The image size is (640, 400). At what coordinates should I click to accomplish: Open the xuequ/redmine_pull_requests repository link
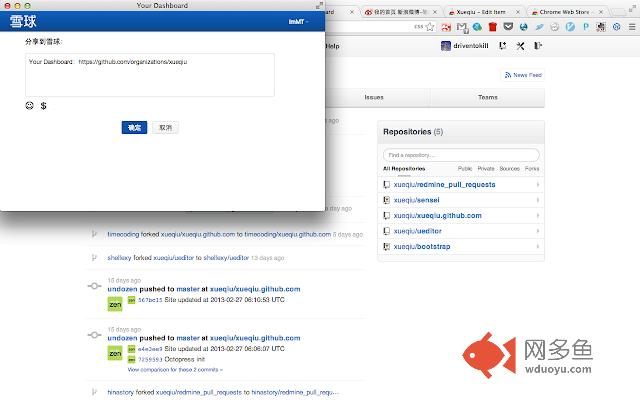(x=444, y=184)
